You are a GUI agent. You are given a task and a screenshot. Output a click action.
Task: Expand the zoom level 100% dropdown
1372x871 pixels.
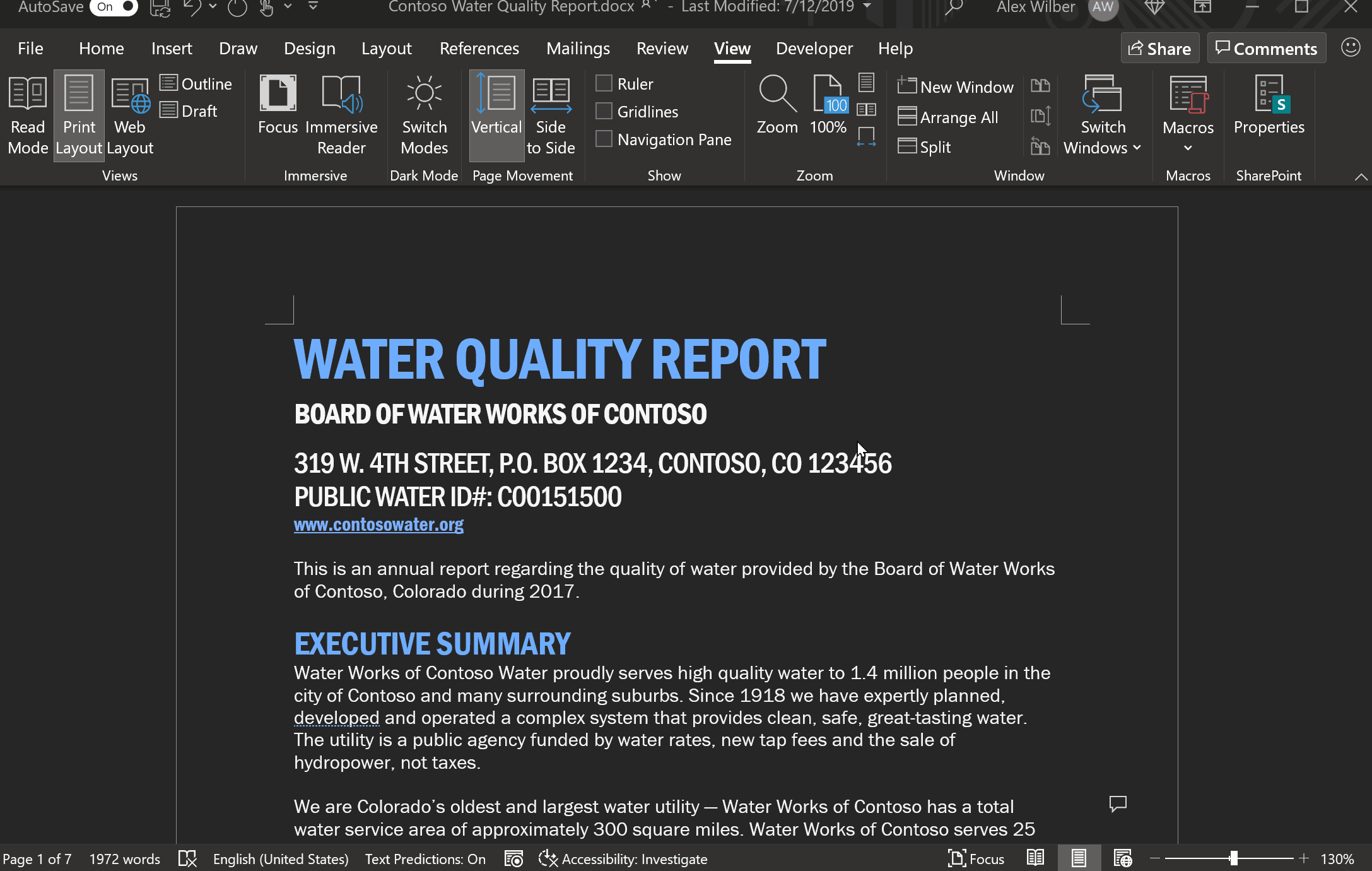click(828, 104)
